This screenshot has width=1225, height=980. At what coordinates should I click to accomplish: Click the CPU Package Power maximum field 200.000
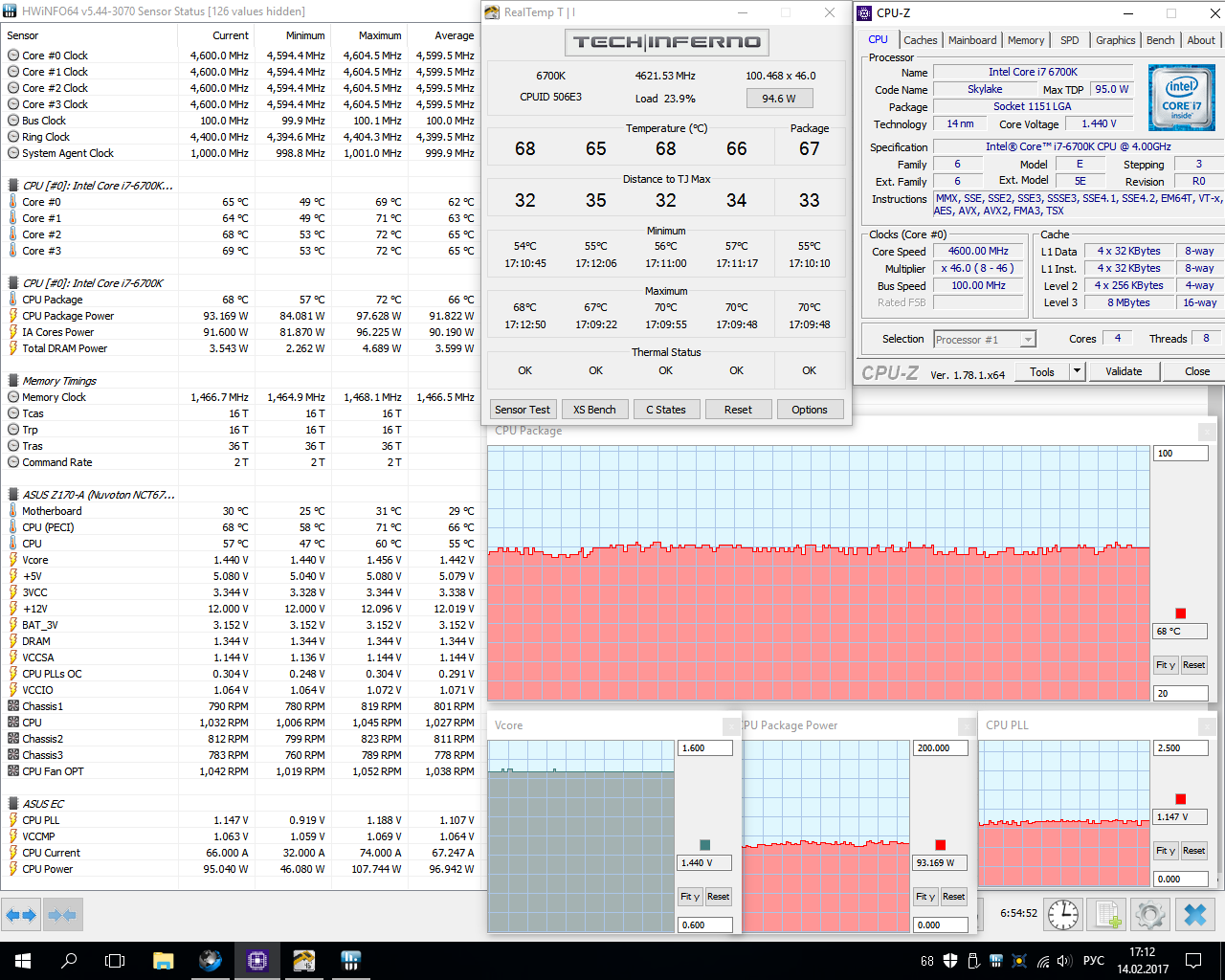(x=941, y=748)
